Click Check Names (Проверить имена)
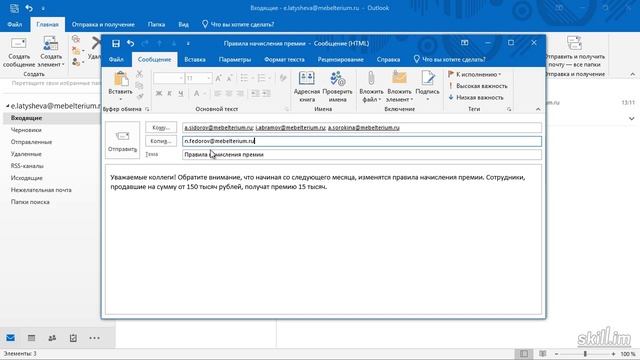Viewport: 640px width, 360px height. point(338,87)
